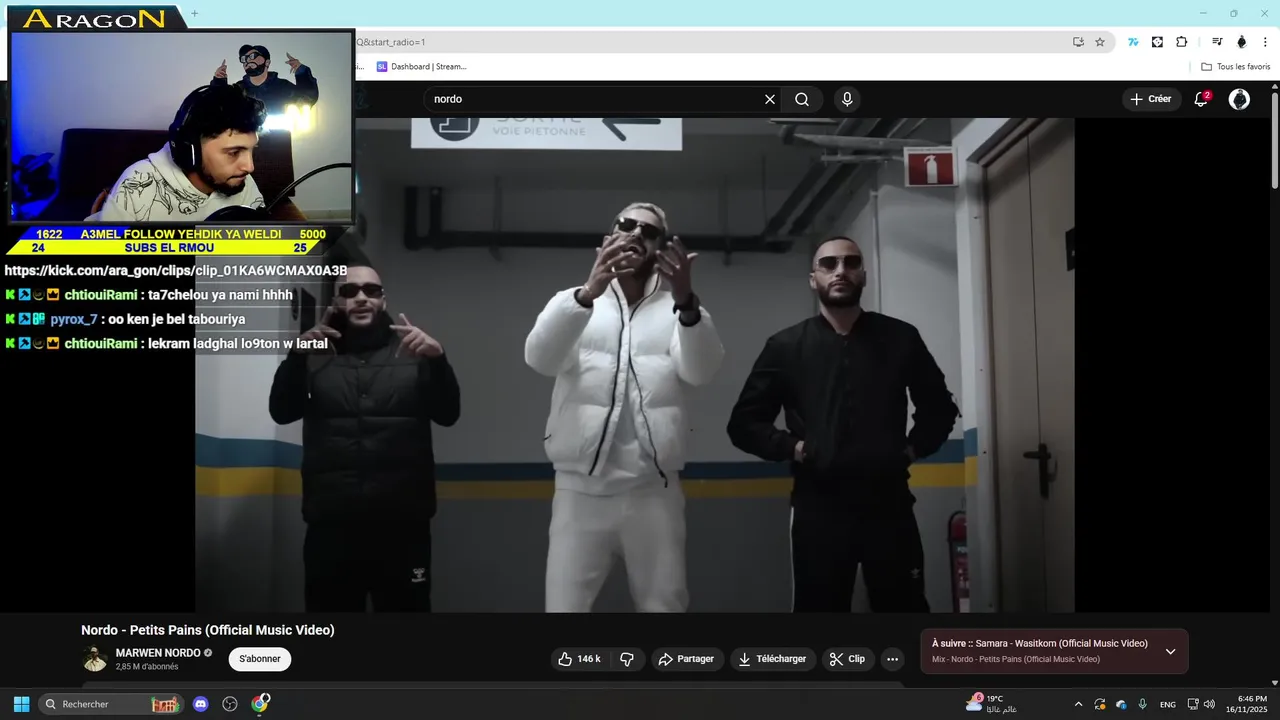Click the Créer button
1280x720 pixels.
click(x=1150, y=99)
